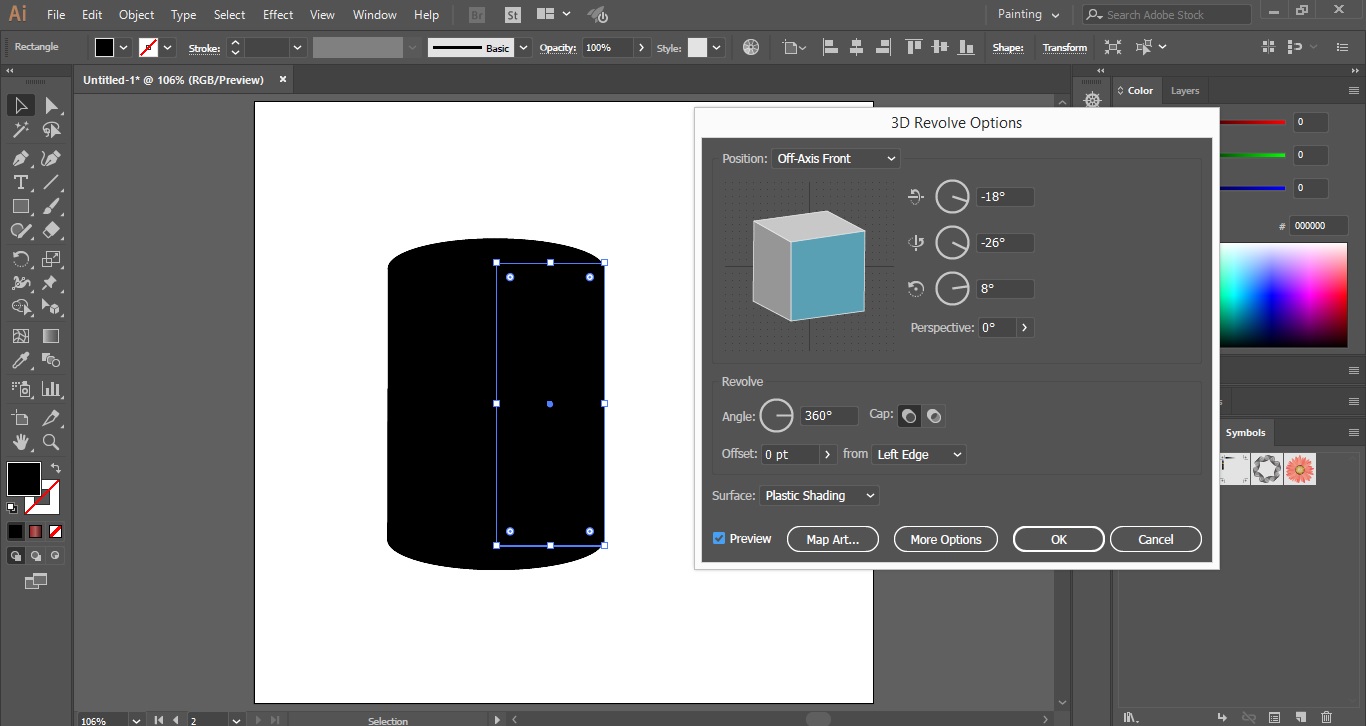The width and height of the screenshot is (1366, 726).
Task: Switch to the Layers panel tab
Action: 1184,90
